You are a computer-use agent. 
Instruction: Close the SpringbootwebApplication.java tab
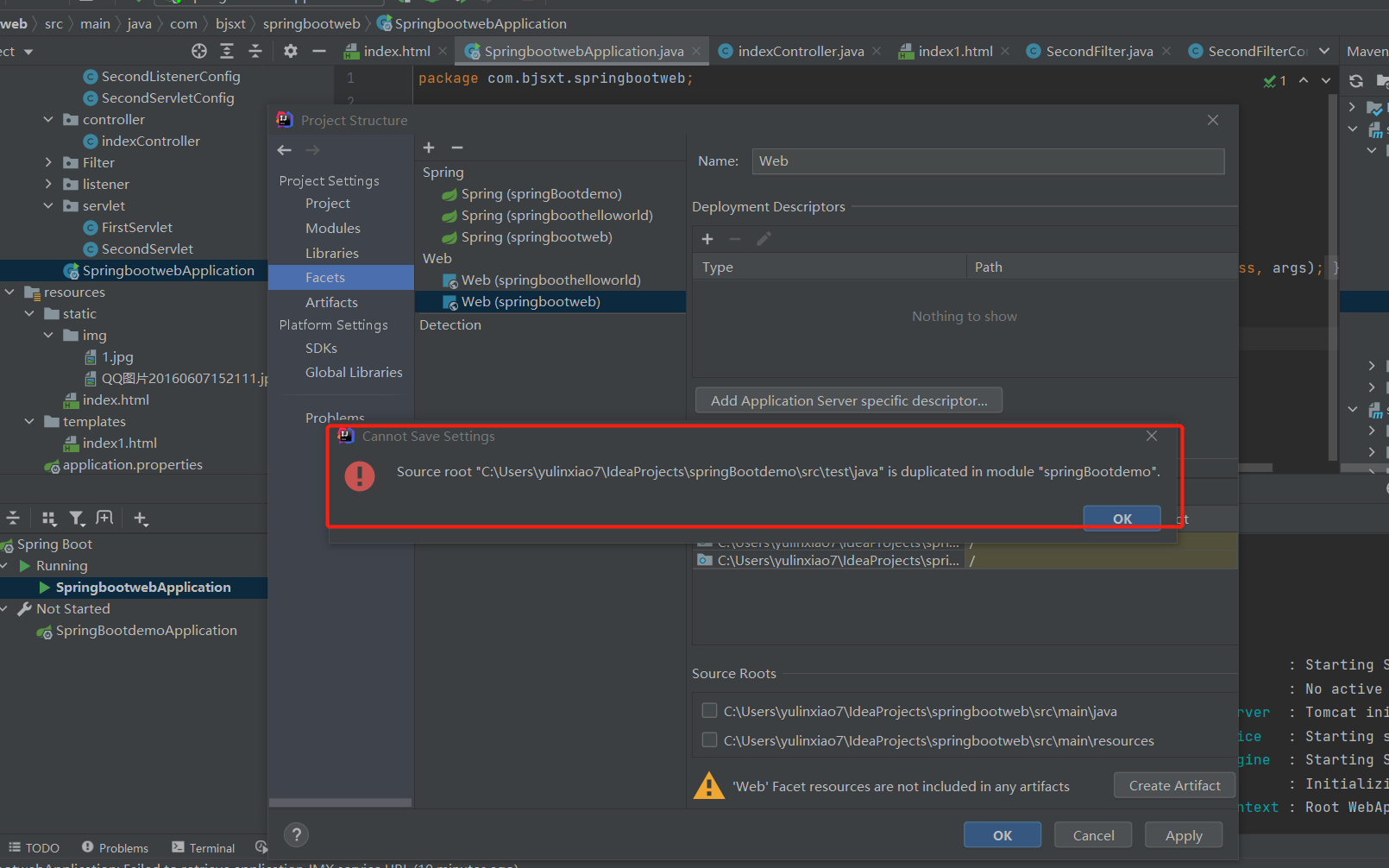(697, 52)
